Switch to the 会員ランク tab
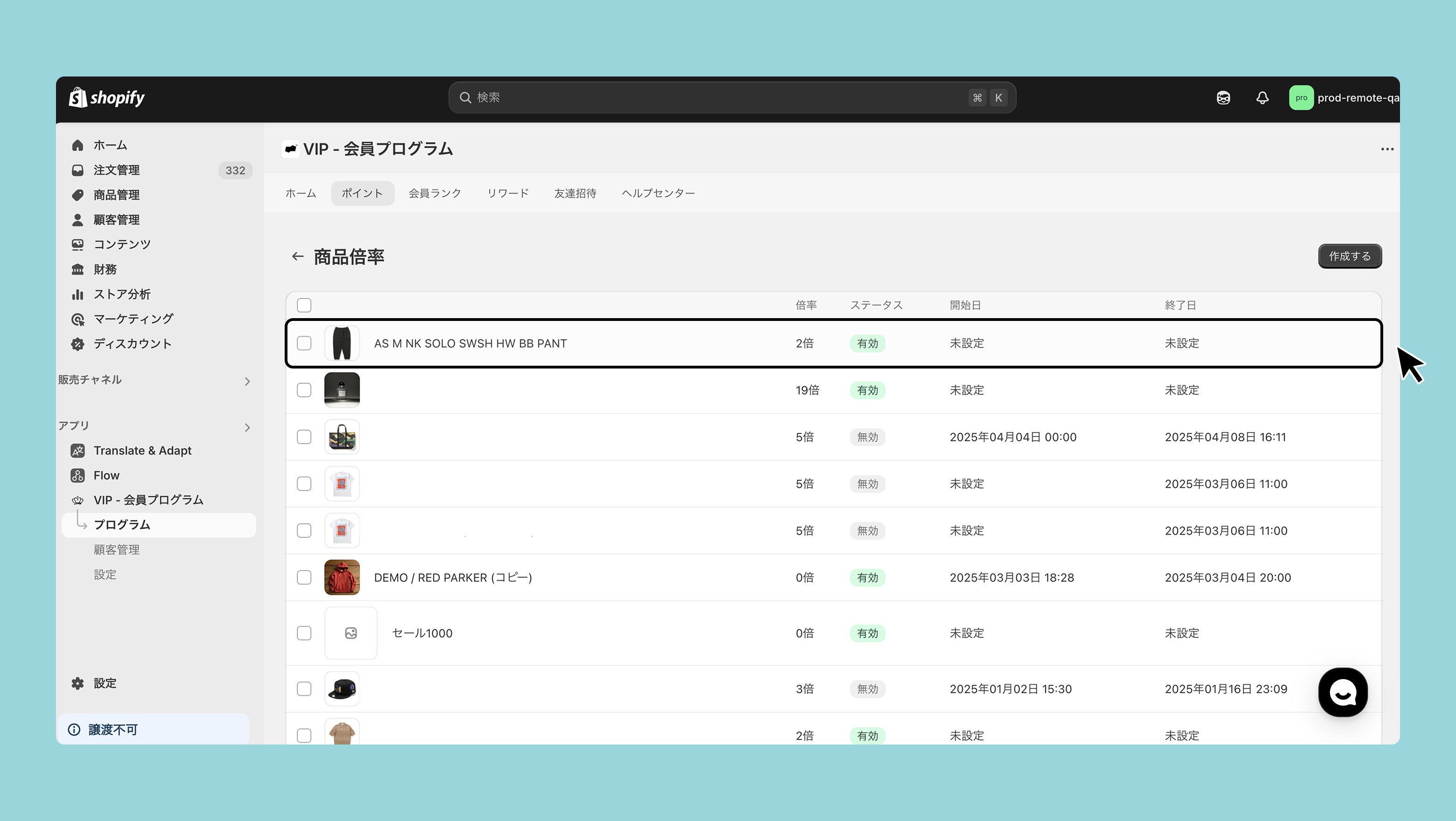Screen dimensions: 1456x821 (434, 193)
